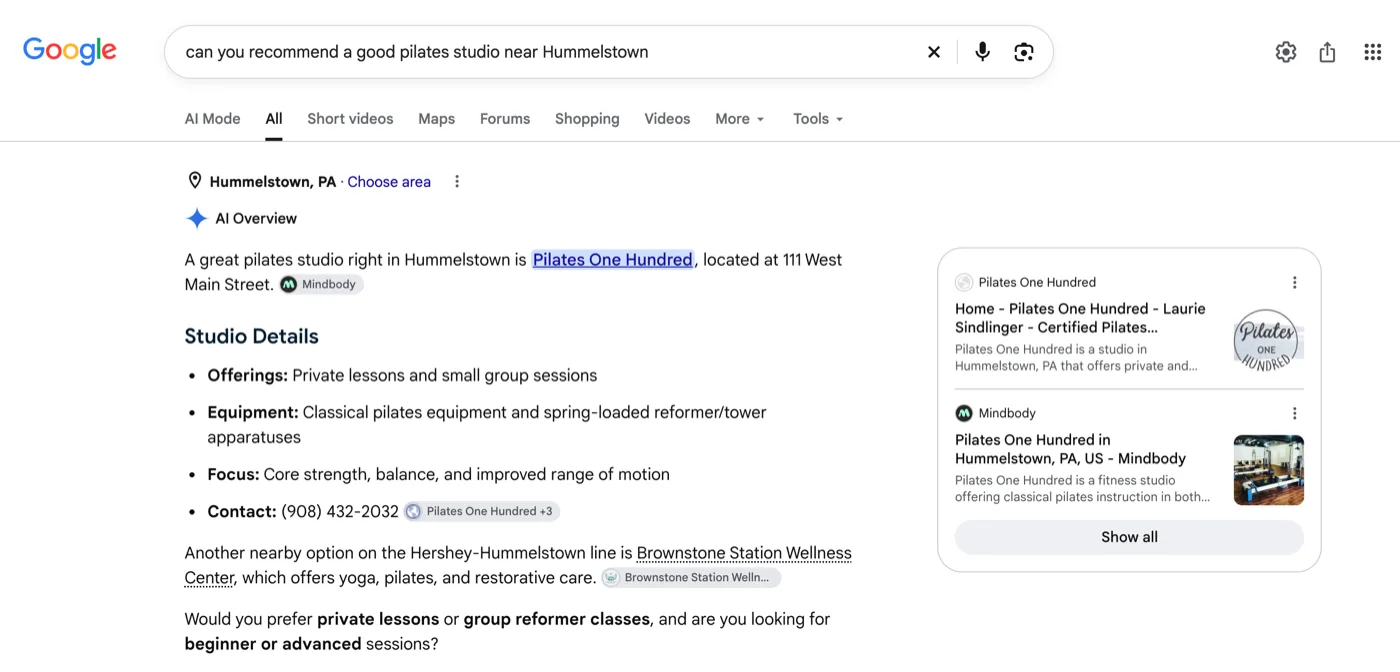
Task: Click the Studio Details heading
Action: click(252, 336)
